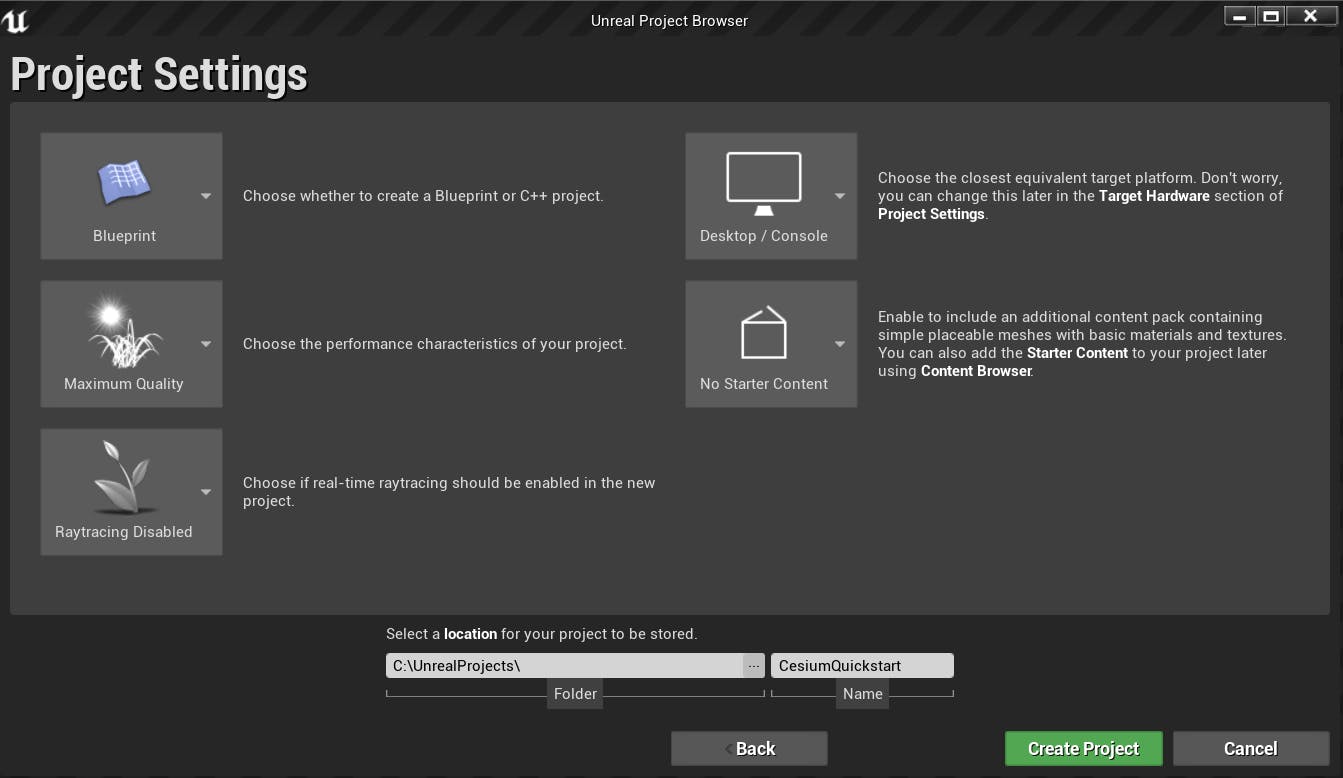Click the Create Project button
The height and width of the screenshot is (778, 1343).
click(x=1083, y=748)
